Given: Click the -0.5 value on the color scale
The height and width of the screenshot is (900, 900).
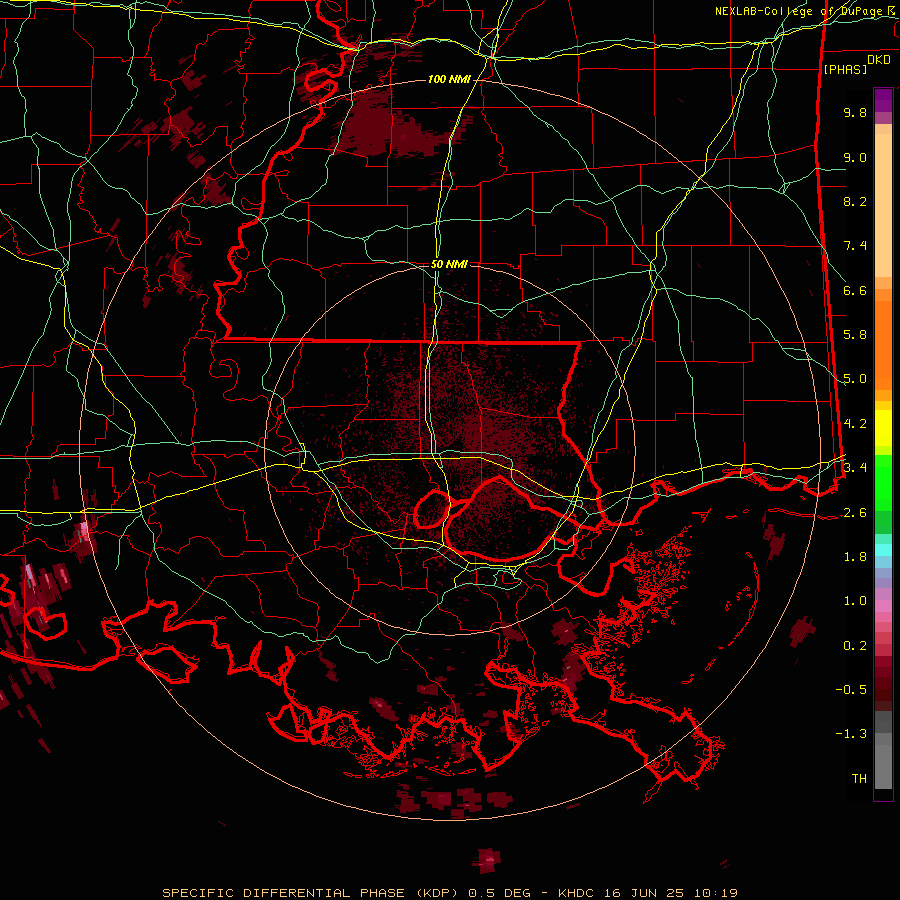Looking at the screenshot, I should 851,690.
